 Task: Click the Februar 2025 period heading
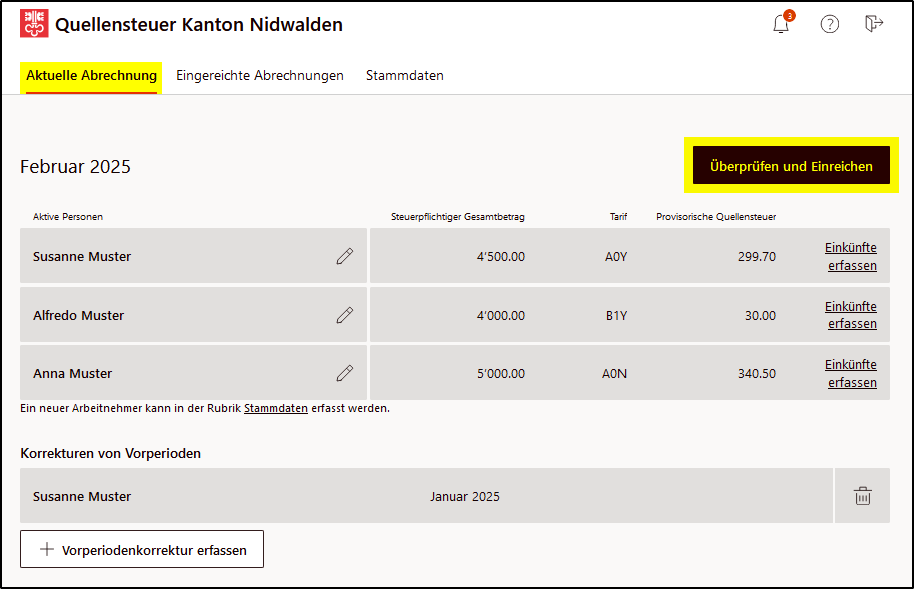(75, 166)
